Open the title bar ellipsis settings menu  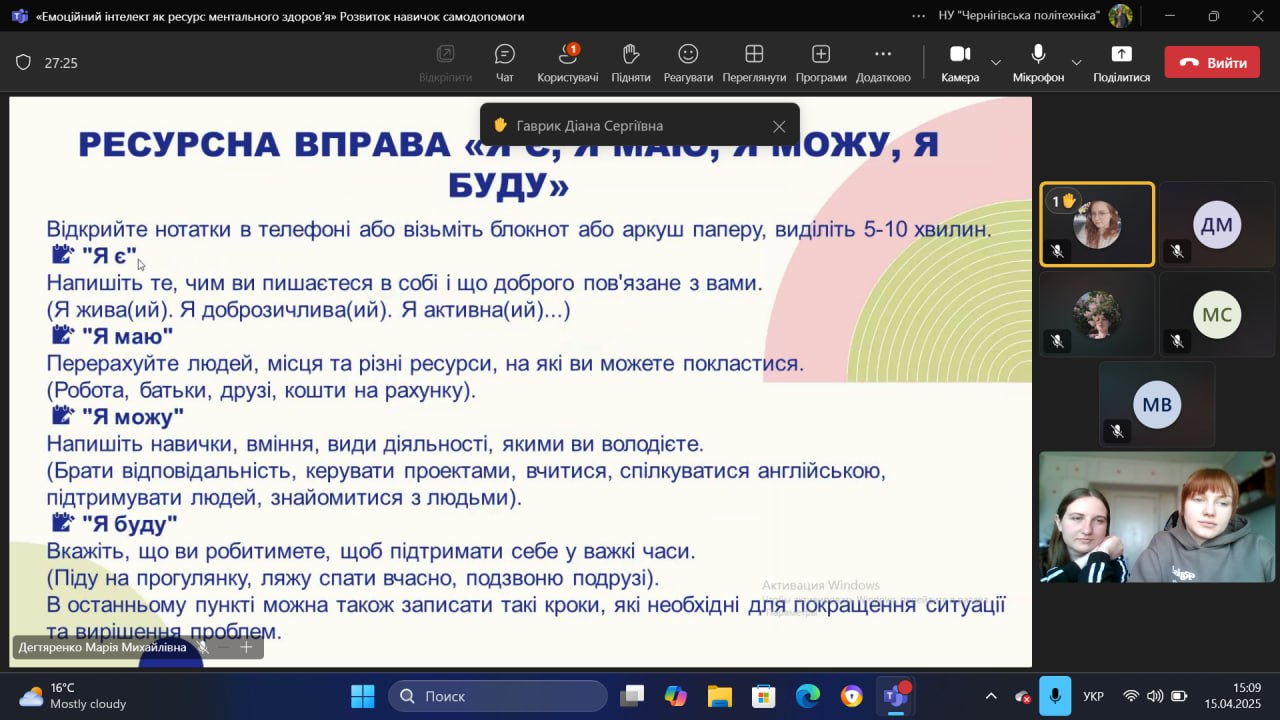click(x=919, y=16)
